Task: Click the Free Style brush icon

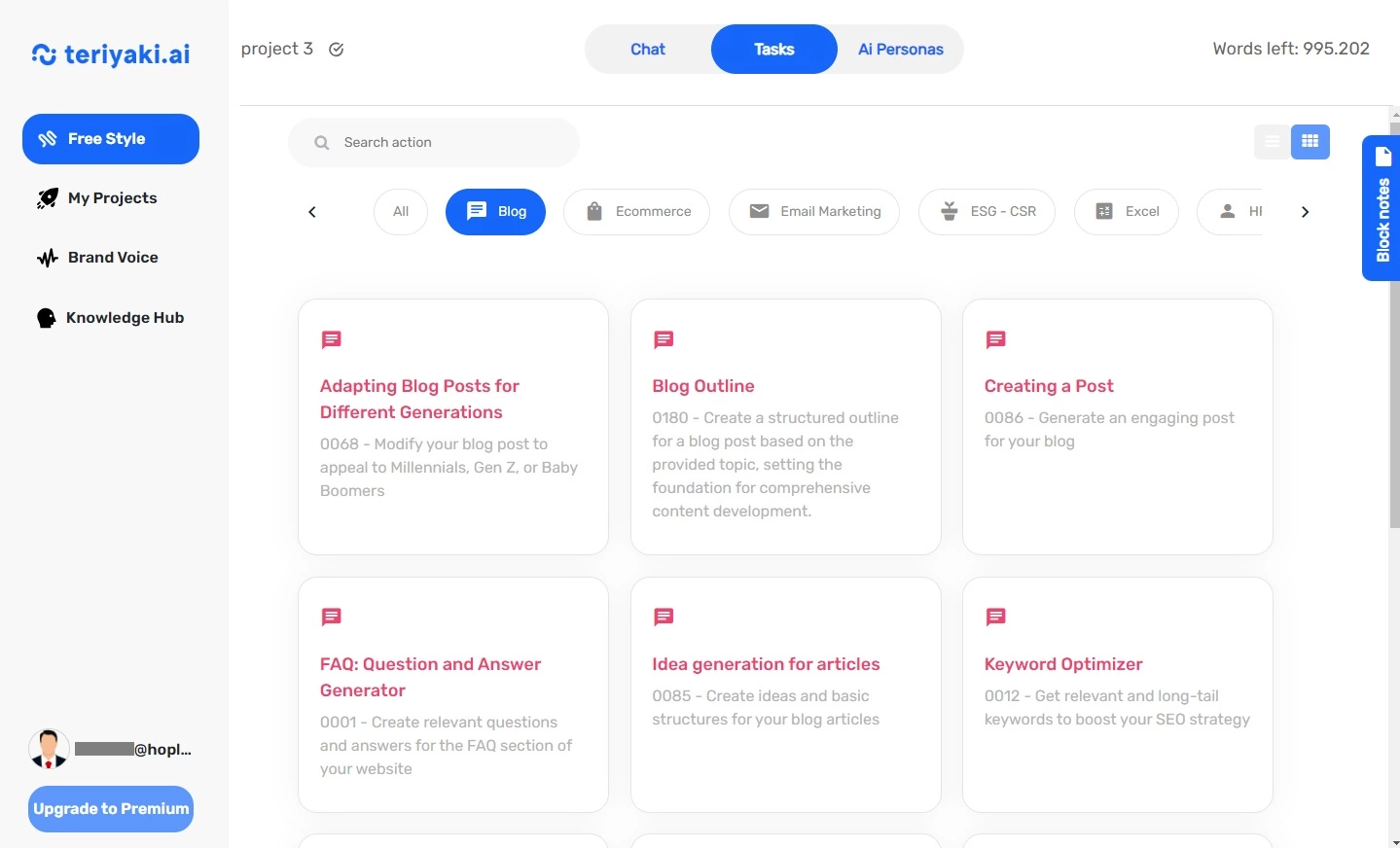Action: tap(47, 139)
